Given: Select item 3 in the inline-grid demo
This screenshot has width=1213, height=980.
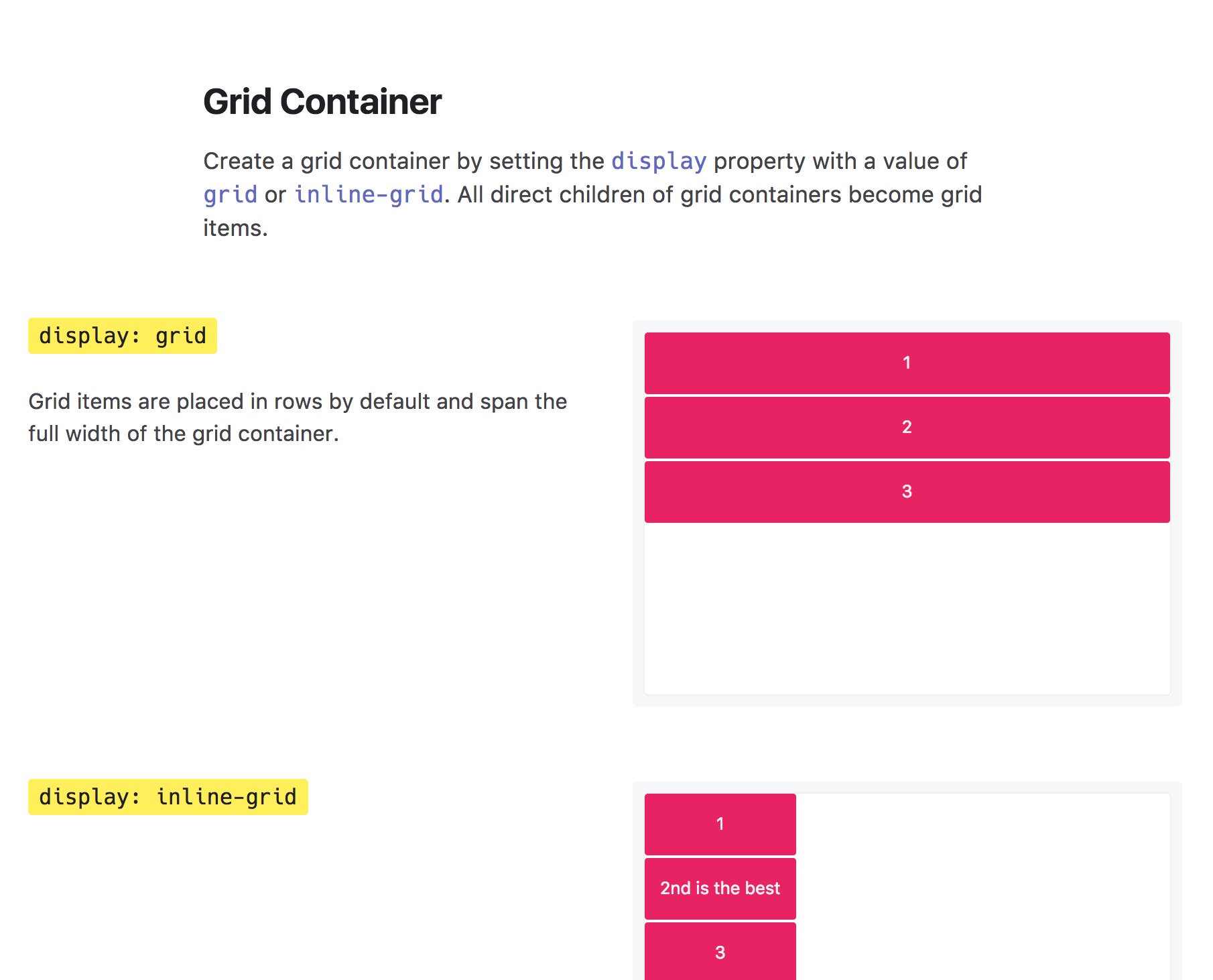Looking at the screenshot, I should point(720,951).
